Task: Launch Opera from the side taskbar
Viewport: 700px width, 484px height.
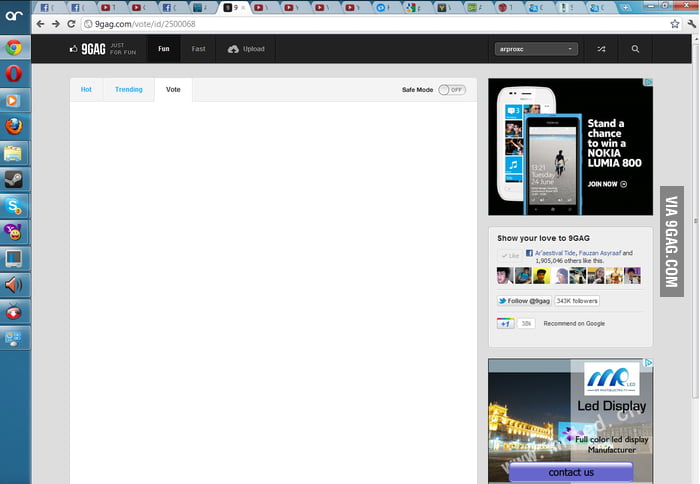Action: pyautogui.click(x=14, y=74)
